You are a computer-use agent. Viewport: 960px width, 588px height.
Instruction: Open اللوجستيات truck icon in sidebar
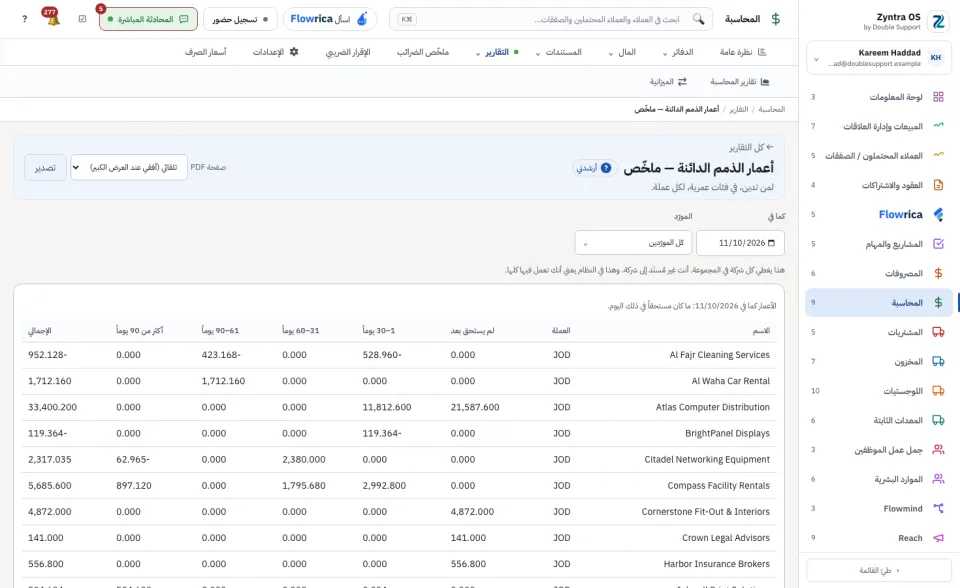[938, 391]
